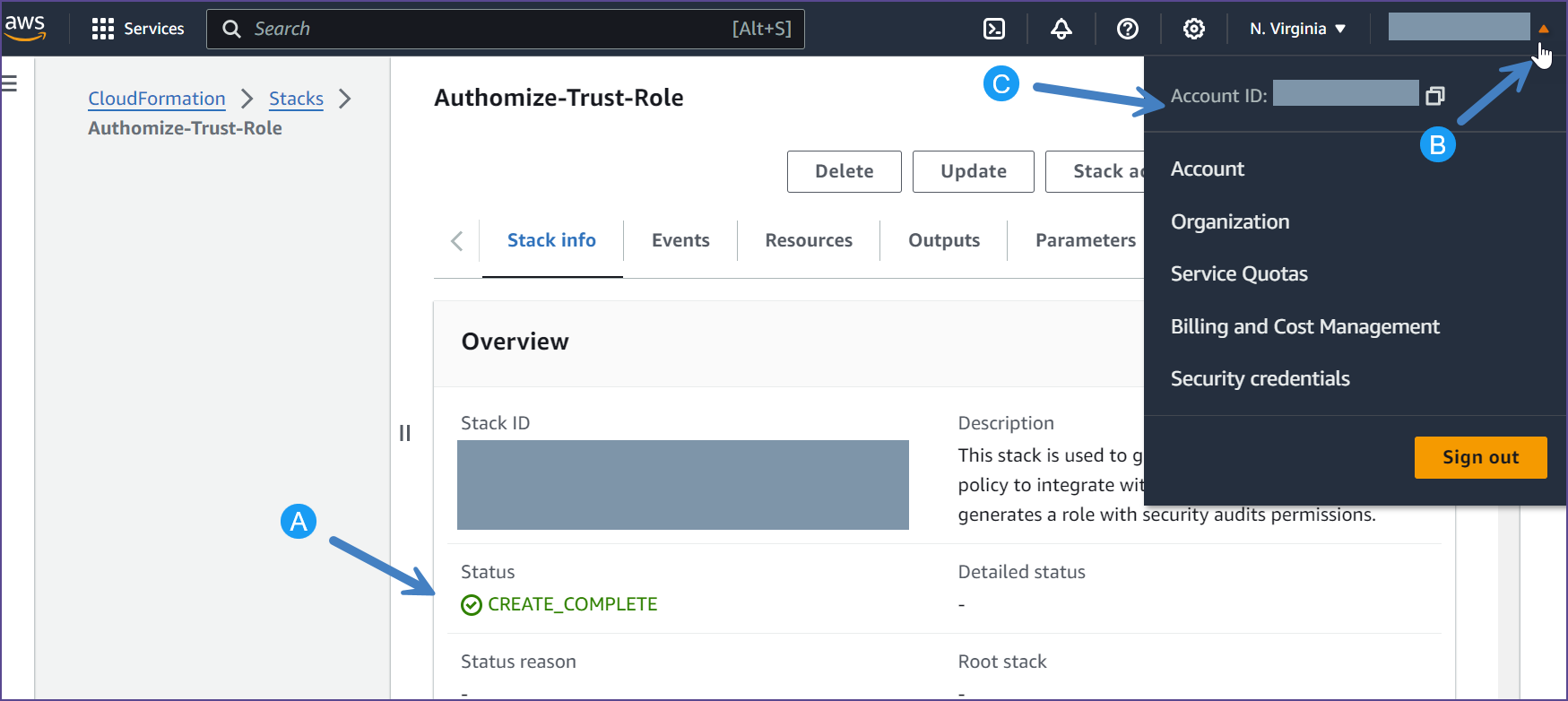This screenshot has height=701, width=1568.
Task: Click the search magnifier icon
Action: [231, 29]
